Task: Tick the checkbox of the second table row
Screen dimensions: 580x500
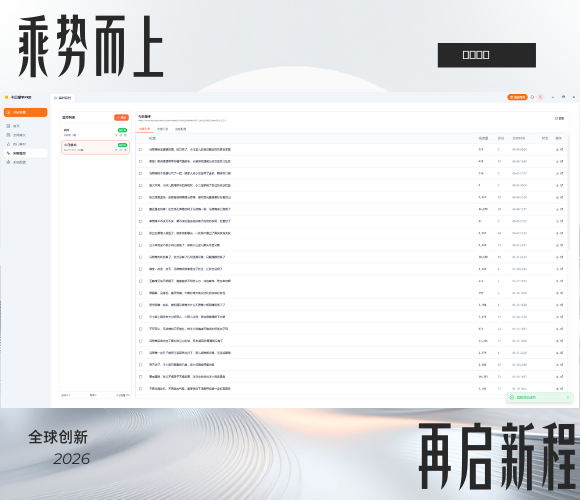Action: [x=141, y=161]
